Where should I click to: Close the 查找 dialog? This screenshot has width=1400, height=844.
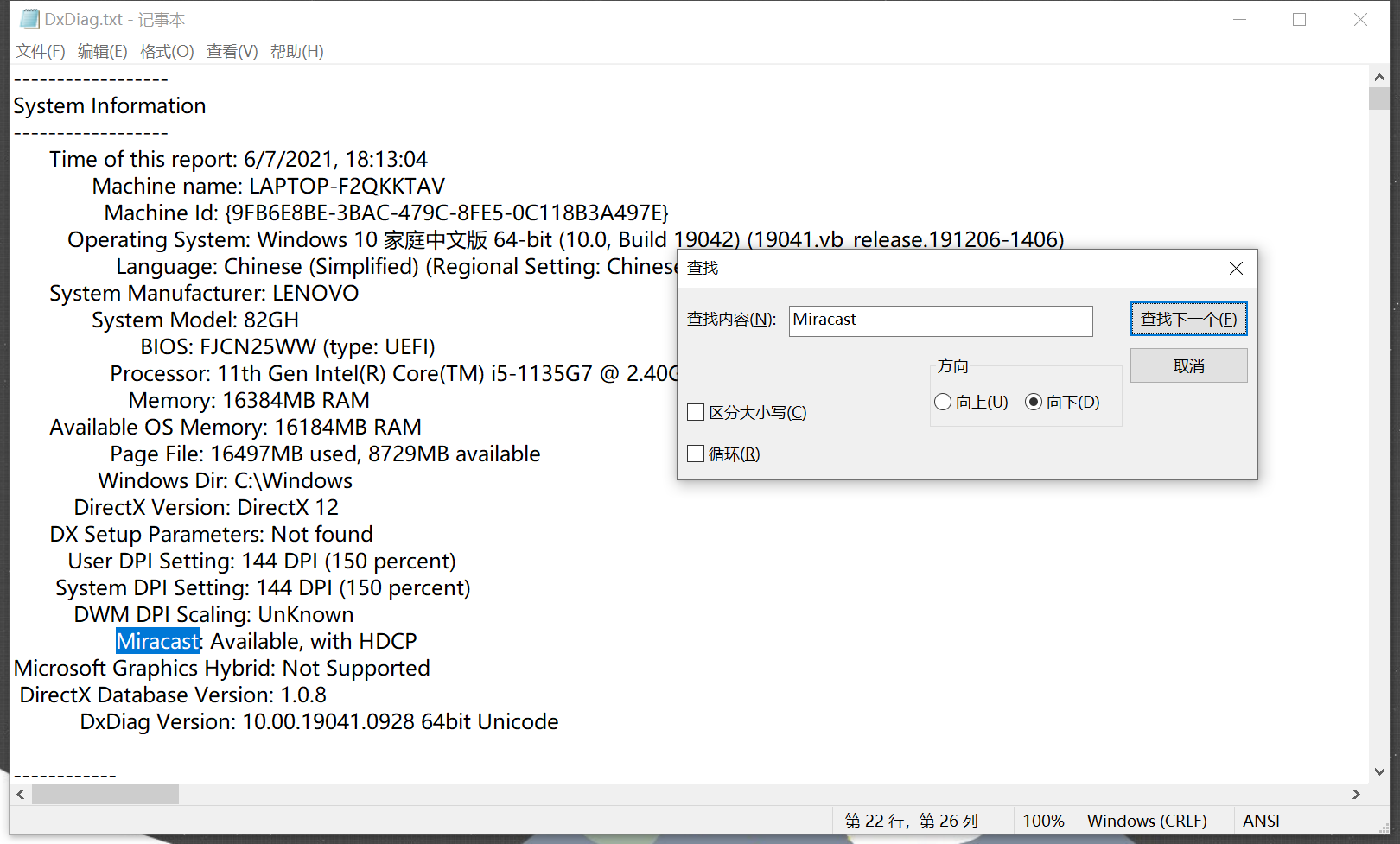tap(1236, 269)
